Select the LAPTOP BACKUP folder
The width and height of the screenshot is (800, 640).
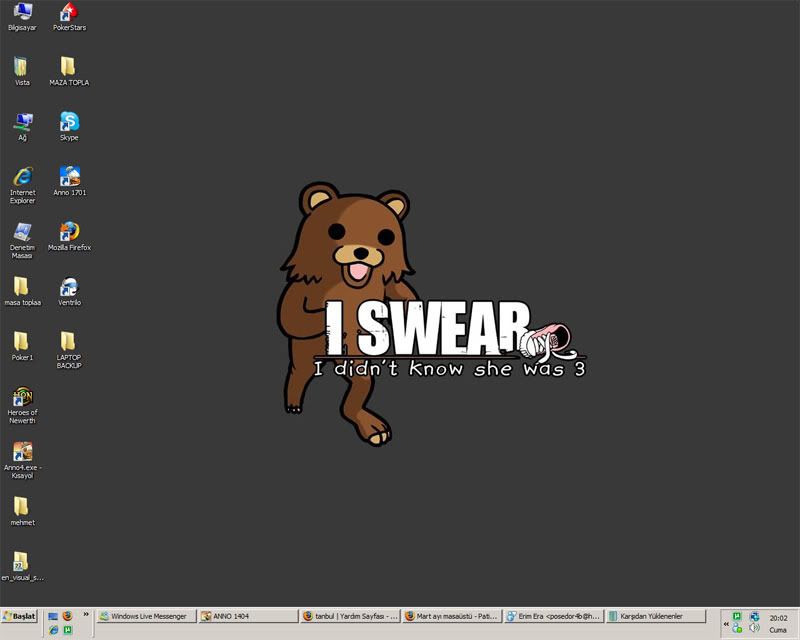click(69, 342)
